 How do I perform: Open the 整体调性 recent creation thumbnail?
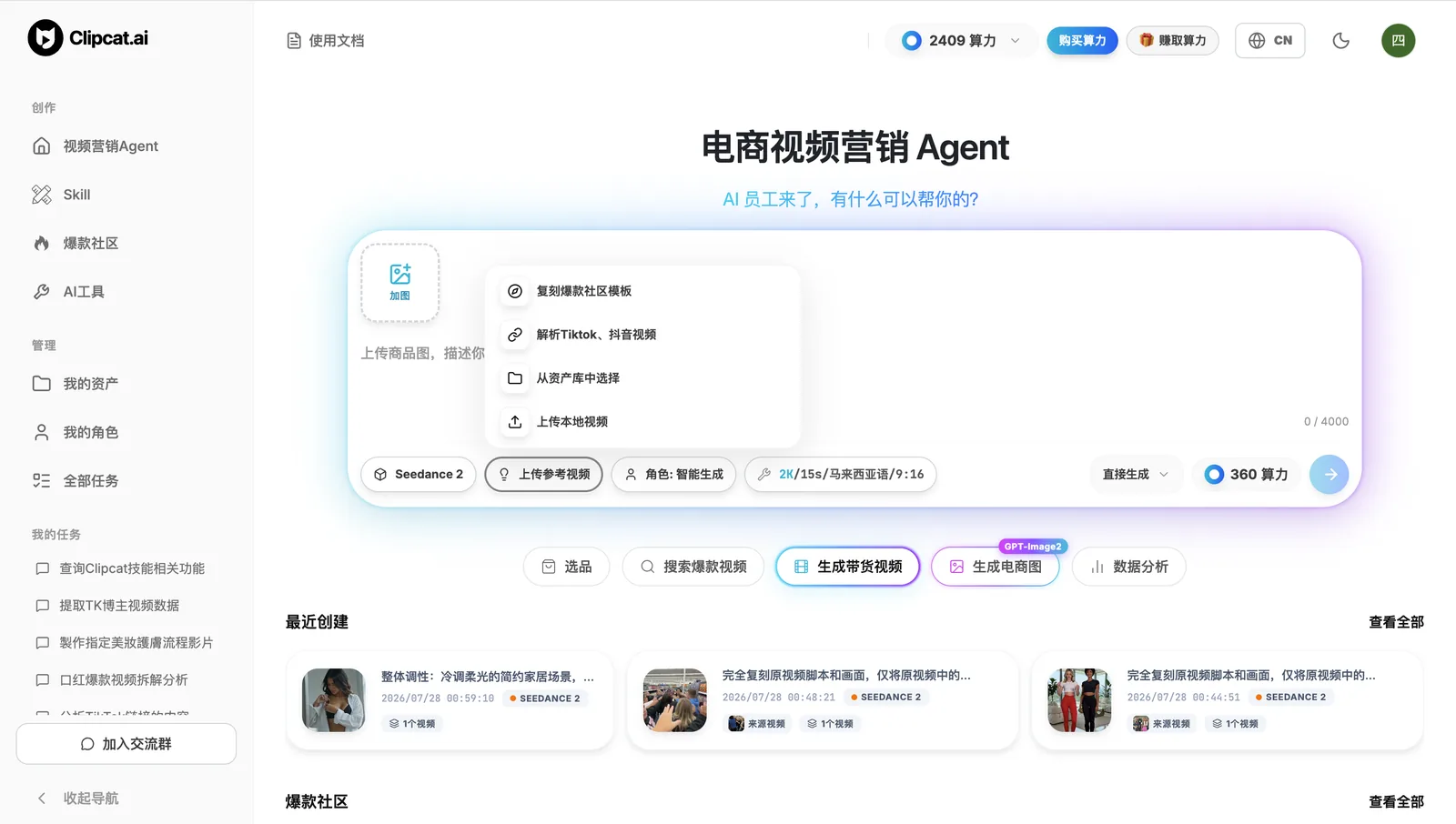[334, 700]
